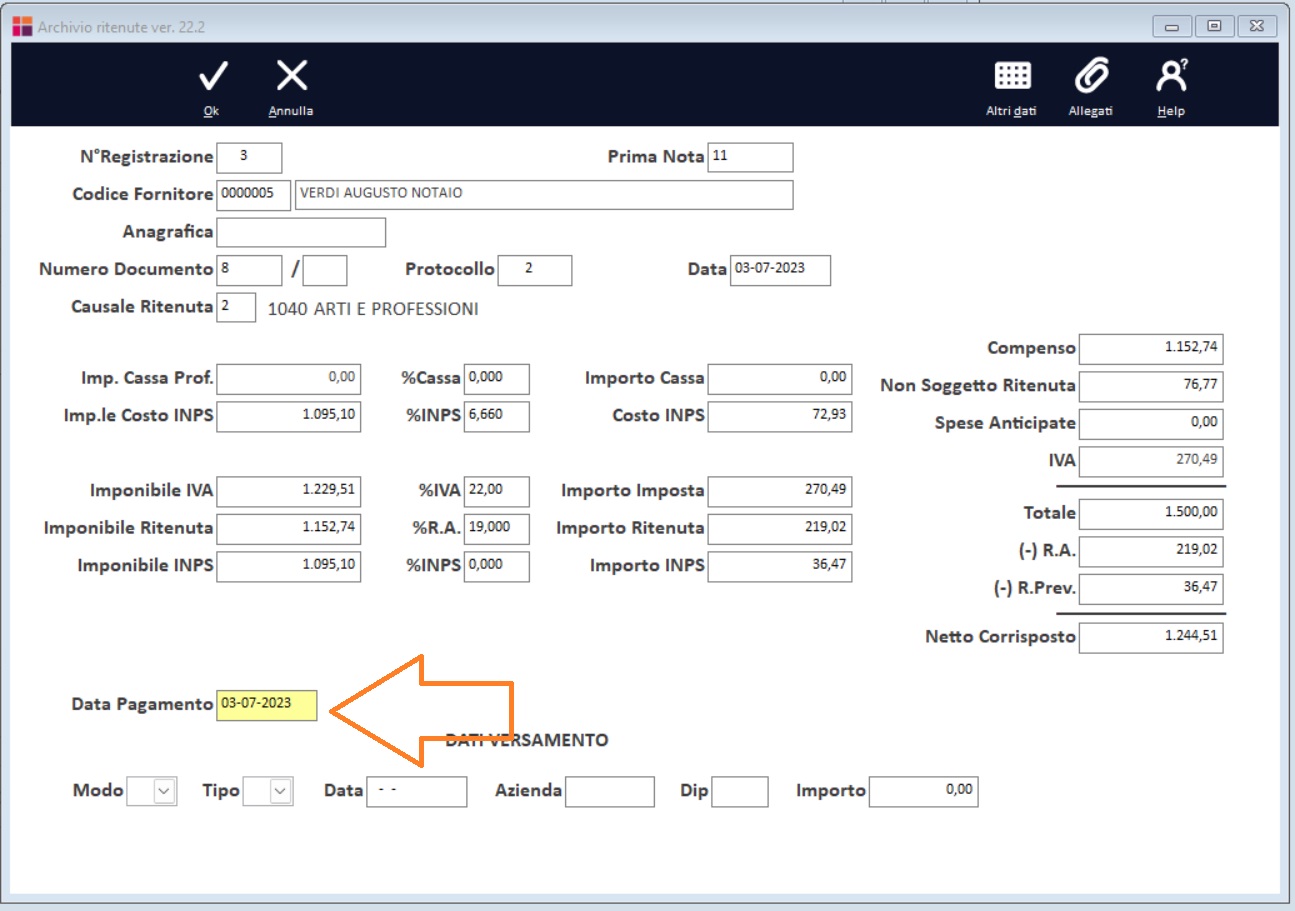Close the Archivio ritenute window
Screen dimensions: 1295x911
pos(1256,27)
